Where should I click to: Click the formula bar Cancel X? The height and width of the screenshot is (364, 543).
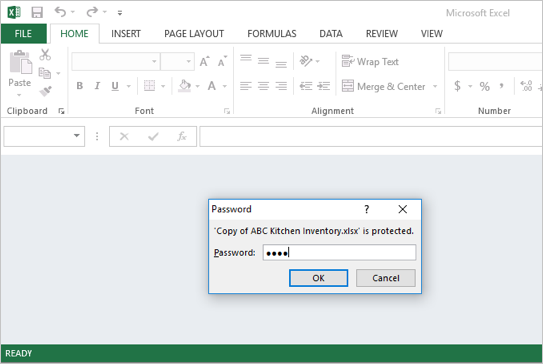[x=124, y=136]
